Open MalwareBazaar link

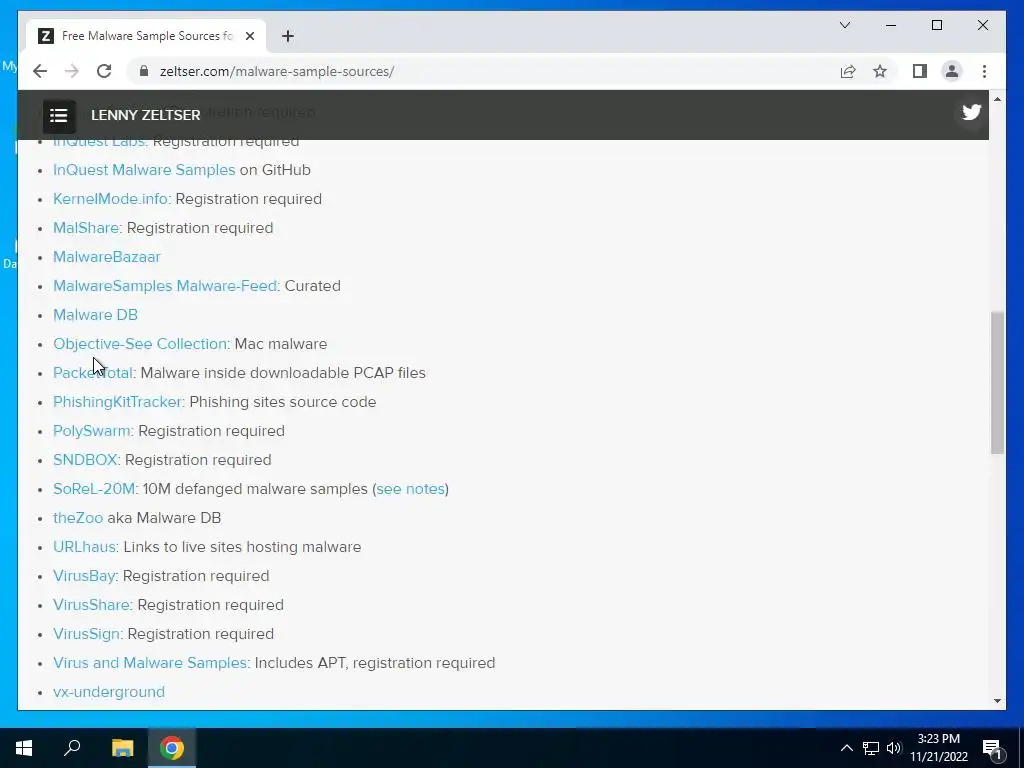point(106,257)
